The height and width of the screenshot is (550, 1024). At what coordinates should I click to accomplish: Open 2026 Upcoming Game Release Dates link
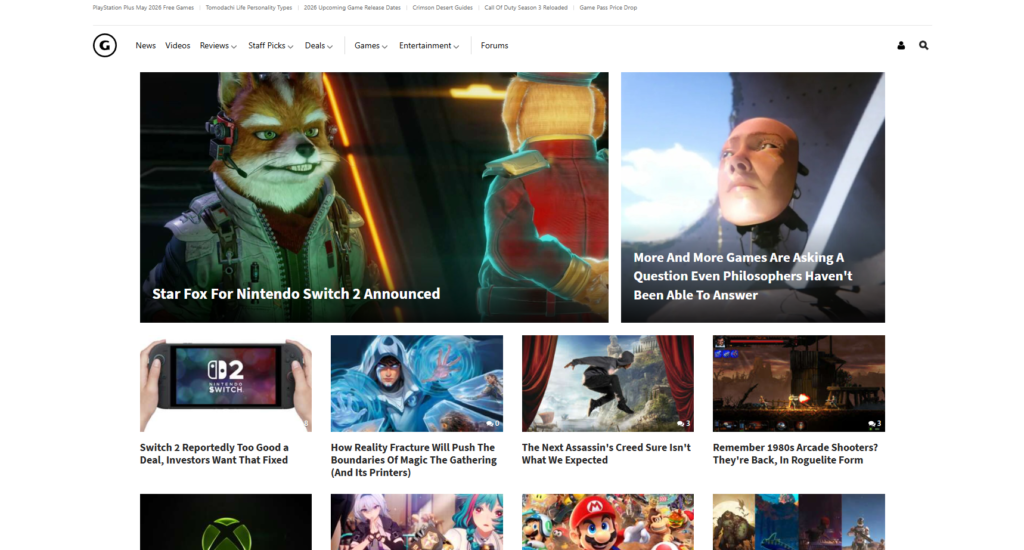[352, 8]
